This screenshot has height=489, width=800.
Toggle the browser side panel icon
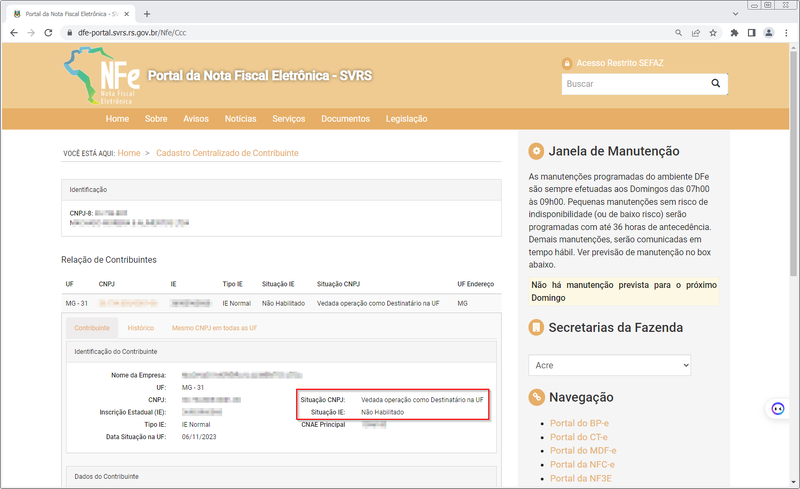pos(752,33)
